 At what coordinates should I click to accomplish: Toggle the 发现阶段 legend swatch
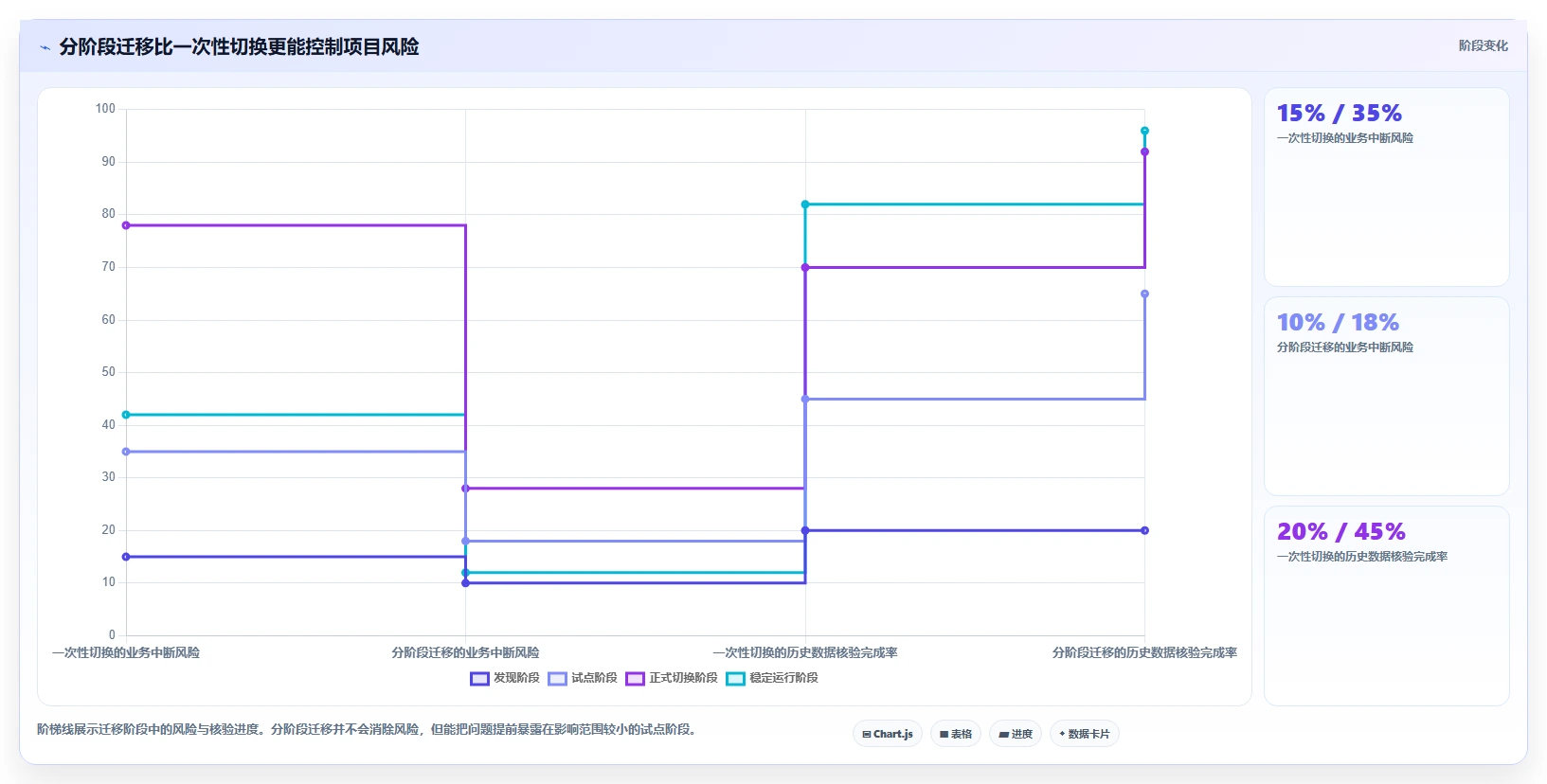(x=479, y=679)
